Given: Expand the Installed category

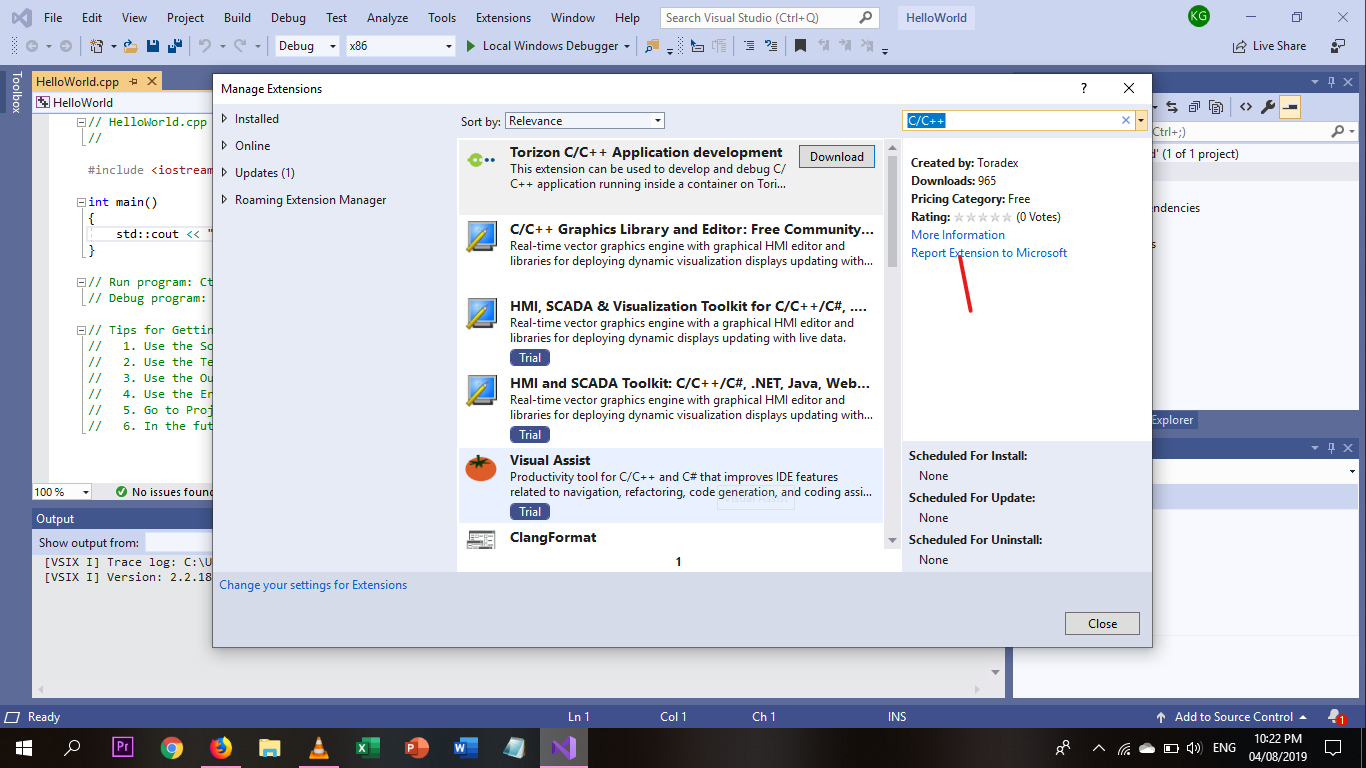Looking at the screenshot, I should (x=224, y=119).
